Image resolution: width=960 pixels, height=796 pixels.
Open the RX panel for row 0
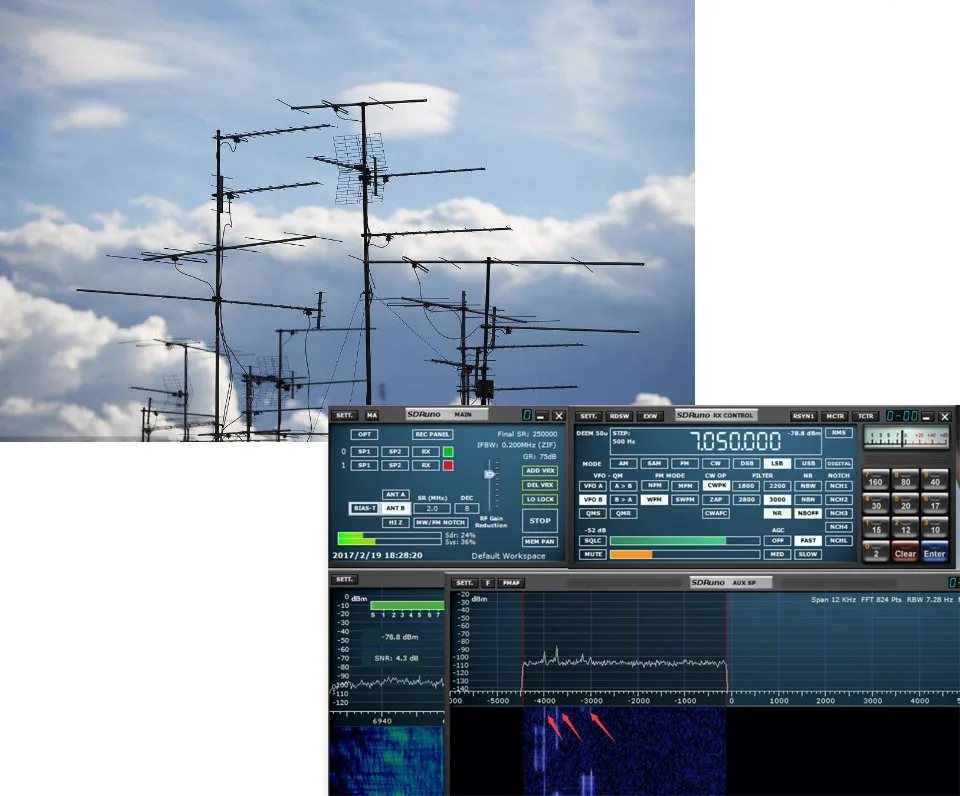pos(426,452)
